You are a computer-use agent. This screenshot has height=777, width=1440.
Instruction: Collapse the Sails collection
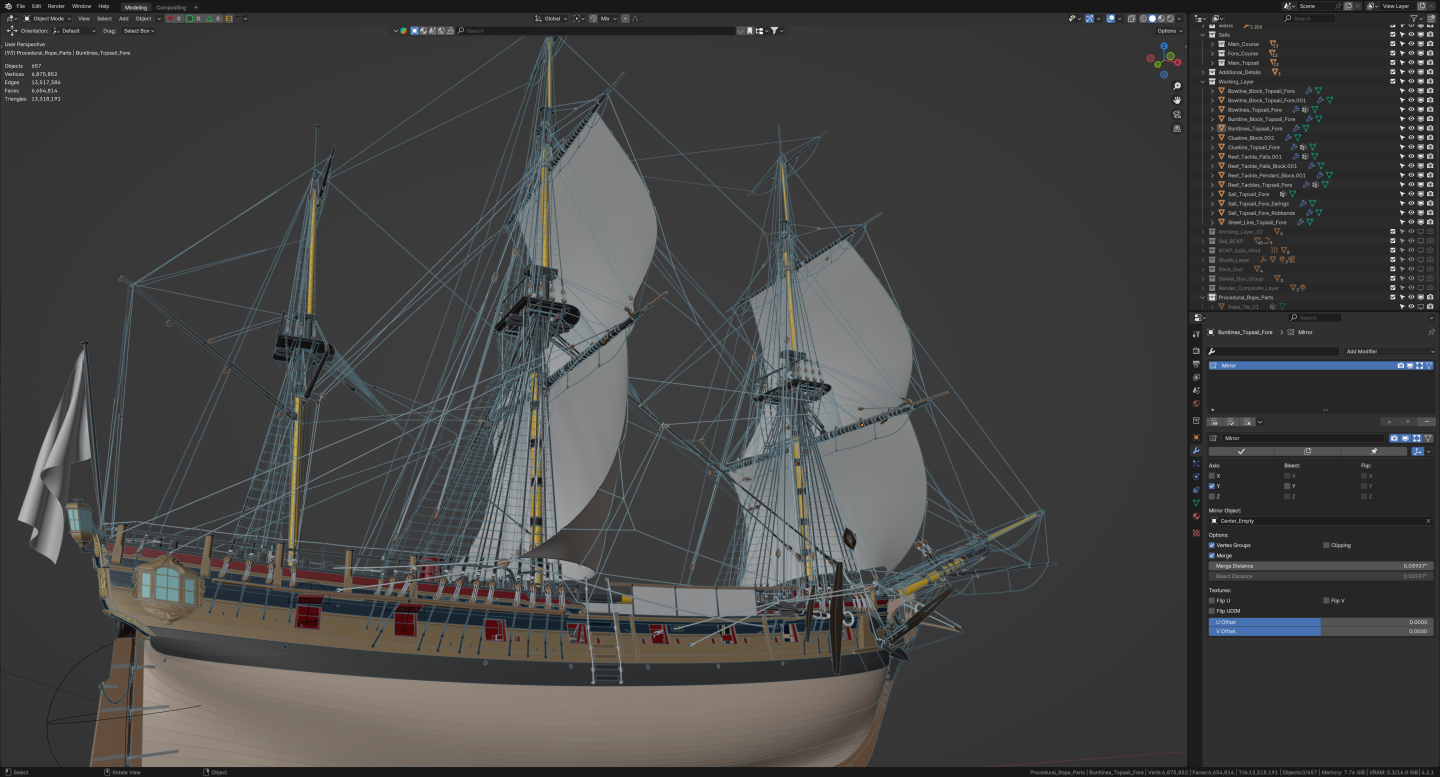point(1204,34)
